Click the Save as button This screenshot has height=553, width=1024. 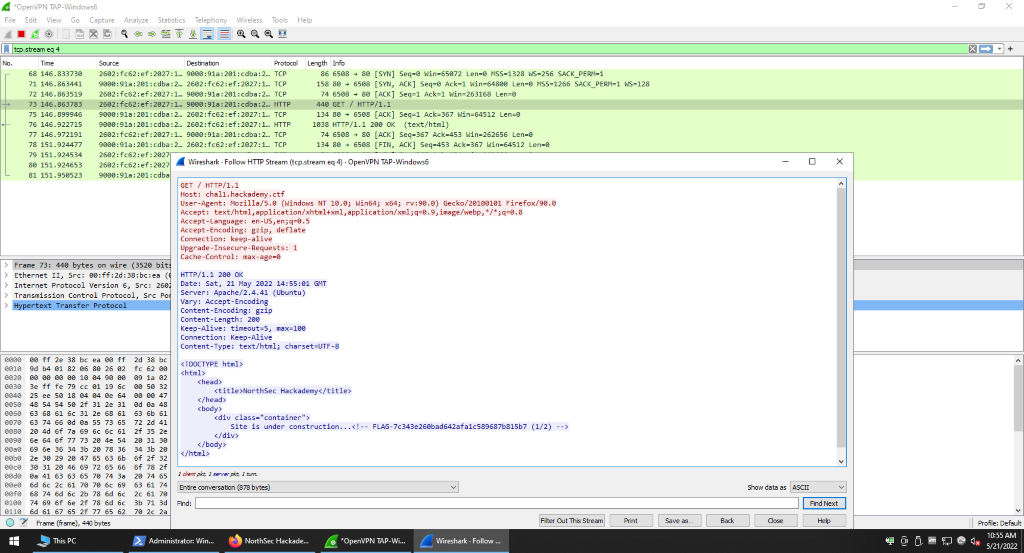point(678,521)
